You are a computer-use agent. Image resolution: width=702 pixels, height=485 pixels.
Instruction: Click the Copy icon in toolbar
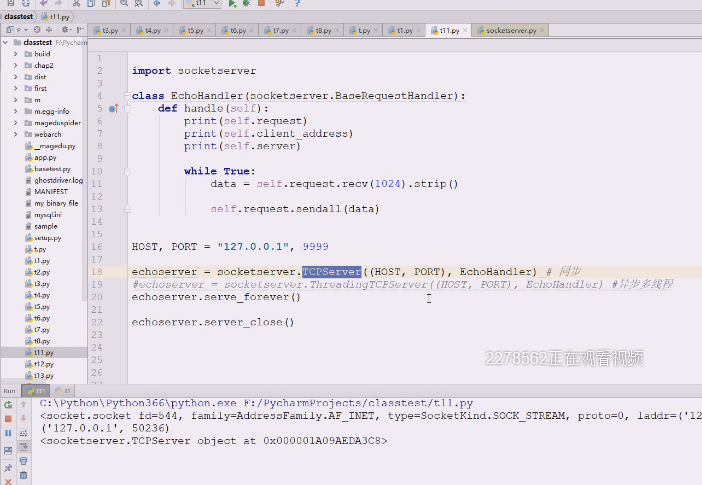(x=91, y=4)
